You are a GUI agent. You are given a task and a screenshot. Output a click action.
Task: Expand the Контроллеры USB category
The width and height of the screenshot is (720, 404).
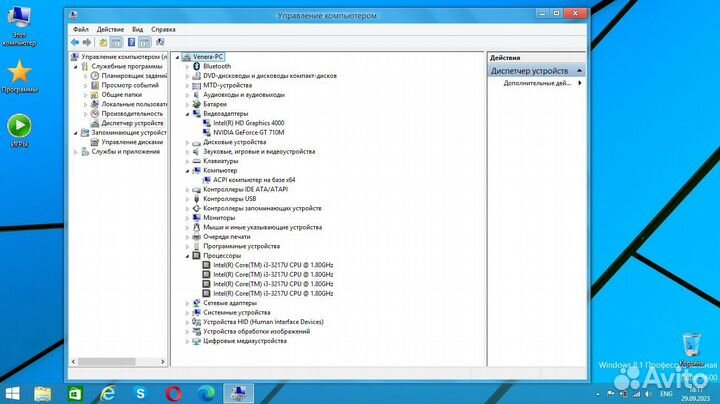point(187,199)
